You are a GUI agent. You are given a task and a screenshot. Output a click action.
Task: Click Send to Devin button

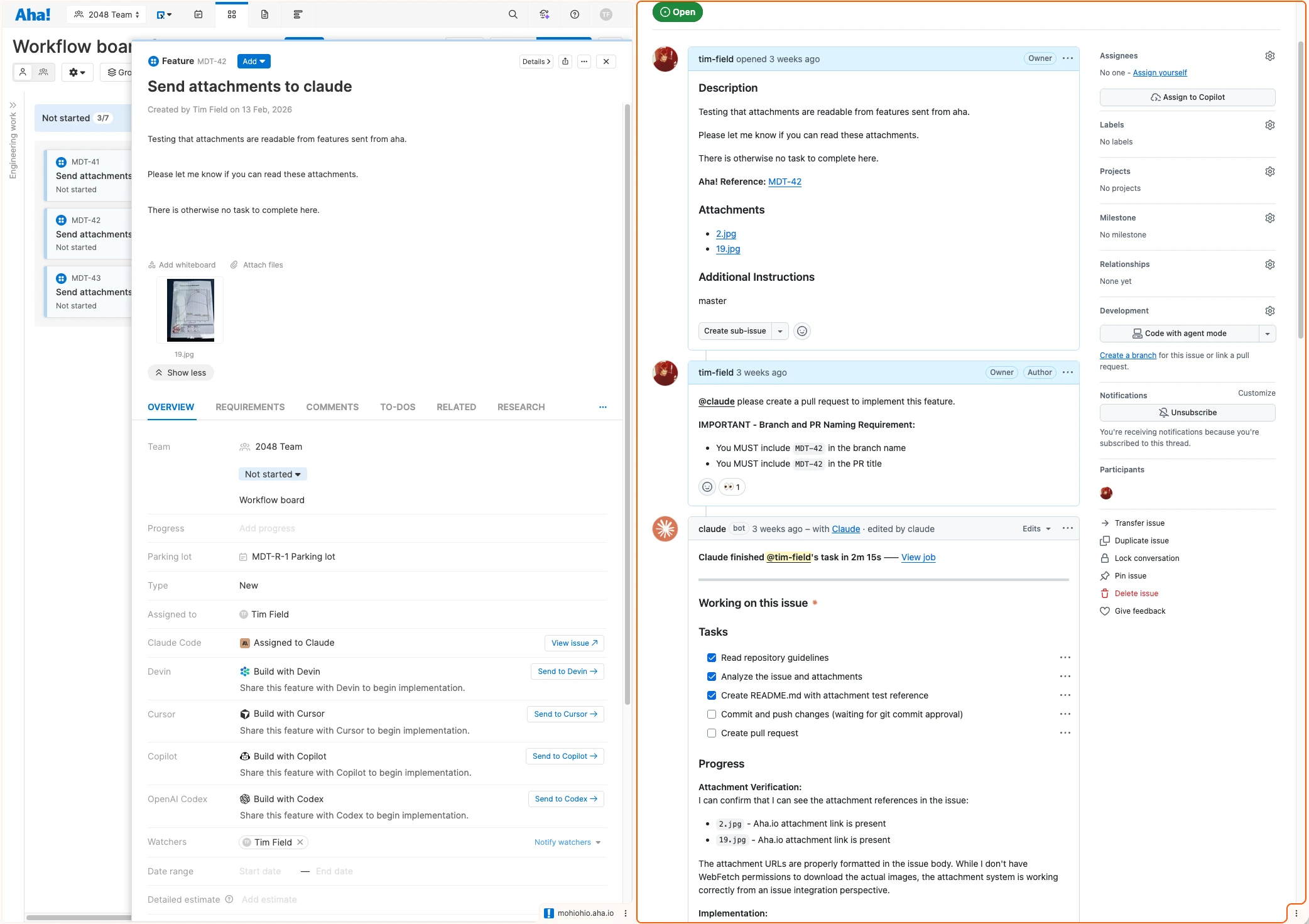coord(567,671)
